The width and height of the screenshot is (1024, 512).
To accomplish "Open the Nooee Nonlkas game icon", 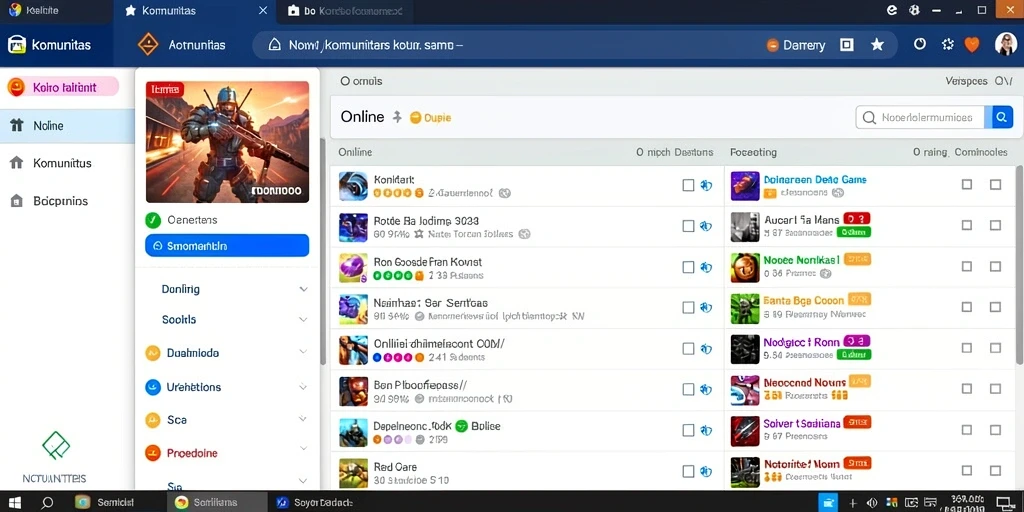I will (744, 268).
